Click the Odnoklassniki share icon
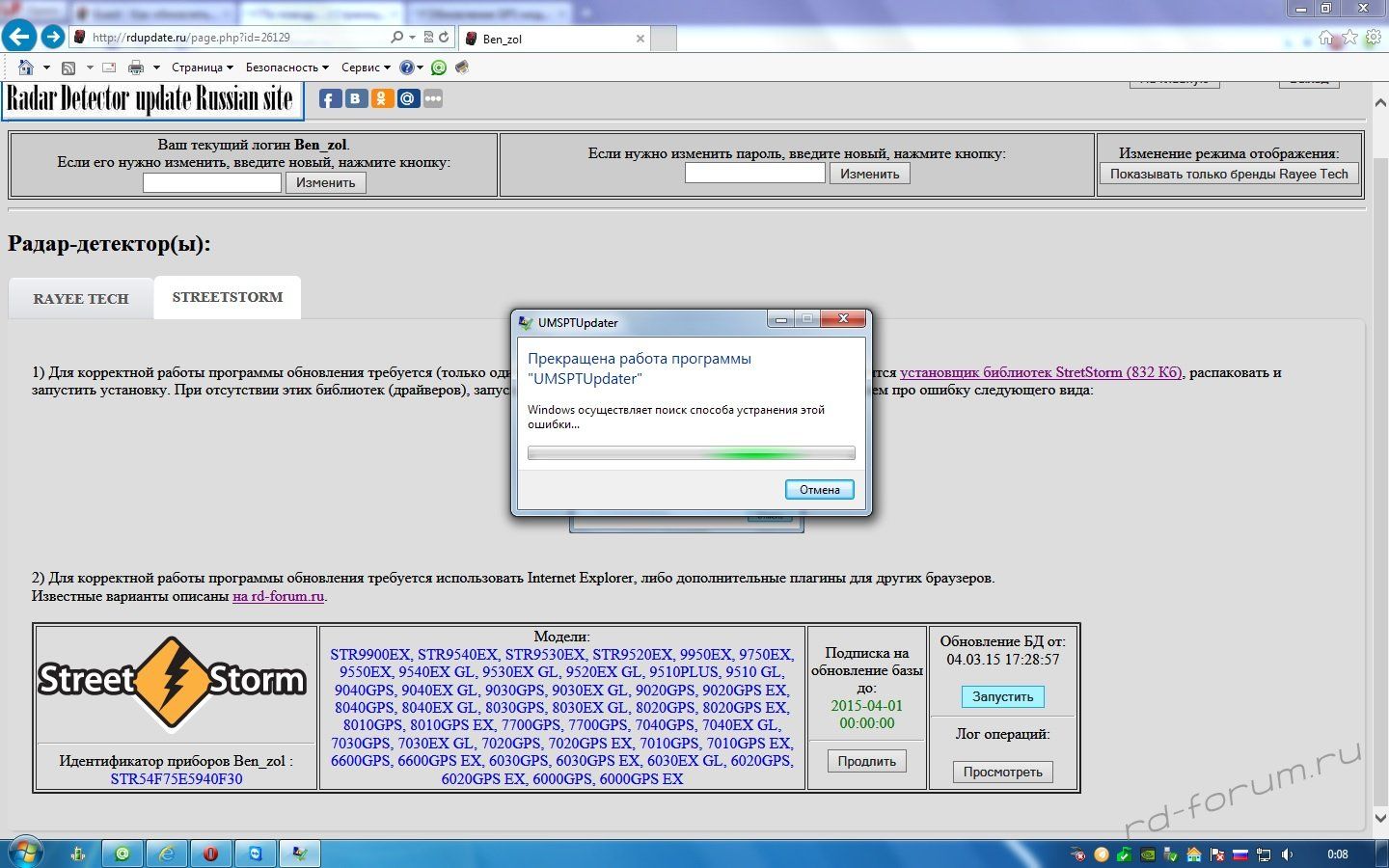Screen dimensions: 1389x868 click(x=382, y=98)
